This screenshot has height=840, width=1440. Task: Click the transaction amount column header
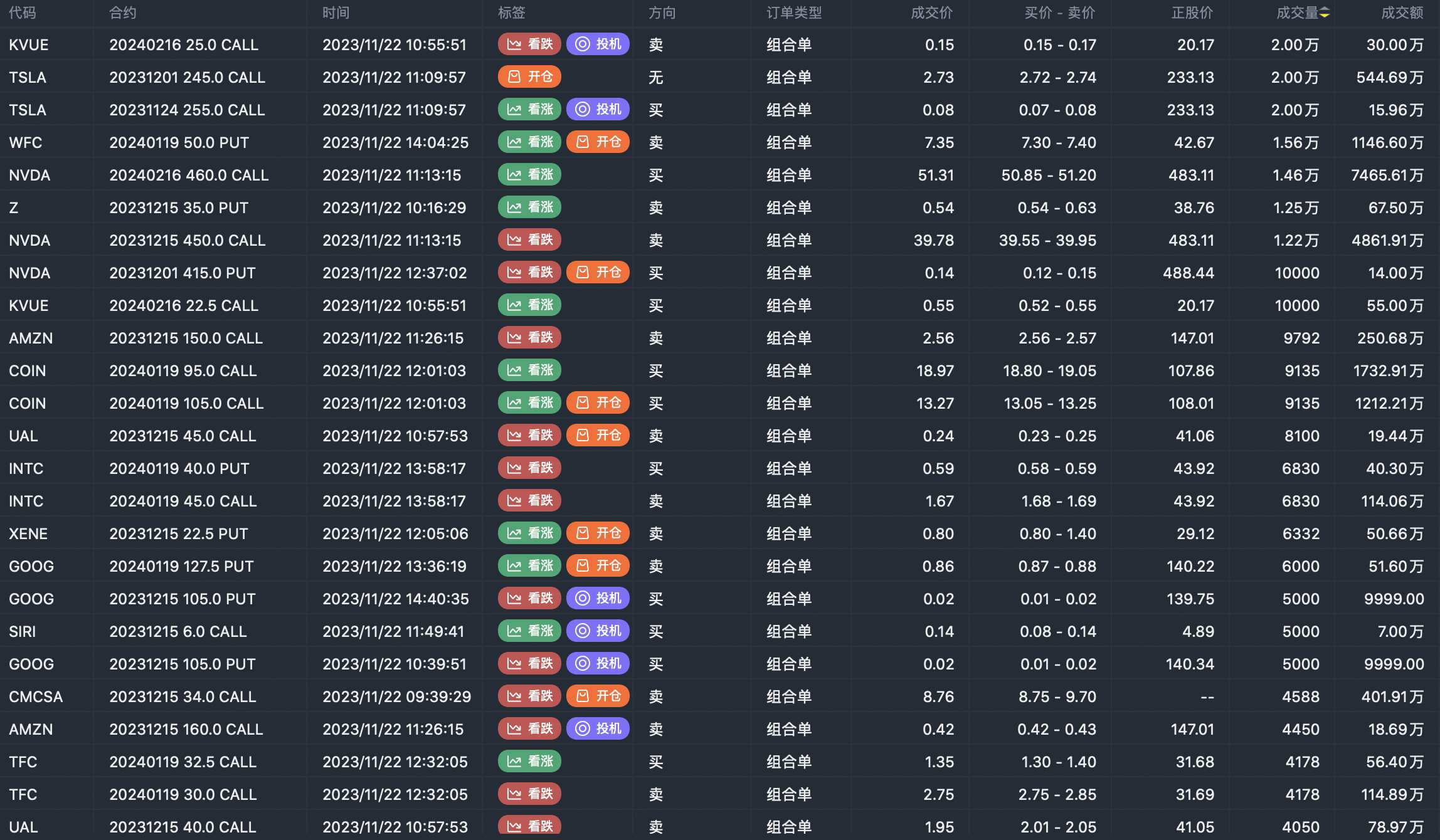click(1402, 13)
